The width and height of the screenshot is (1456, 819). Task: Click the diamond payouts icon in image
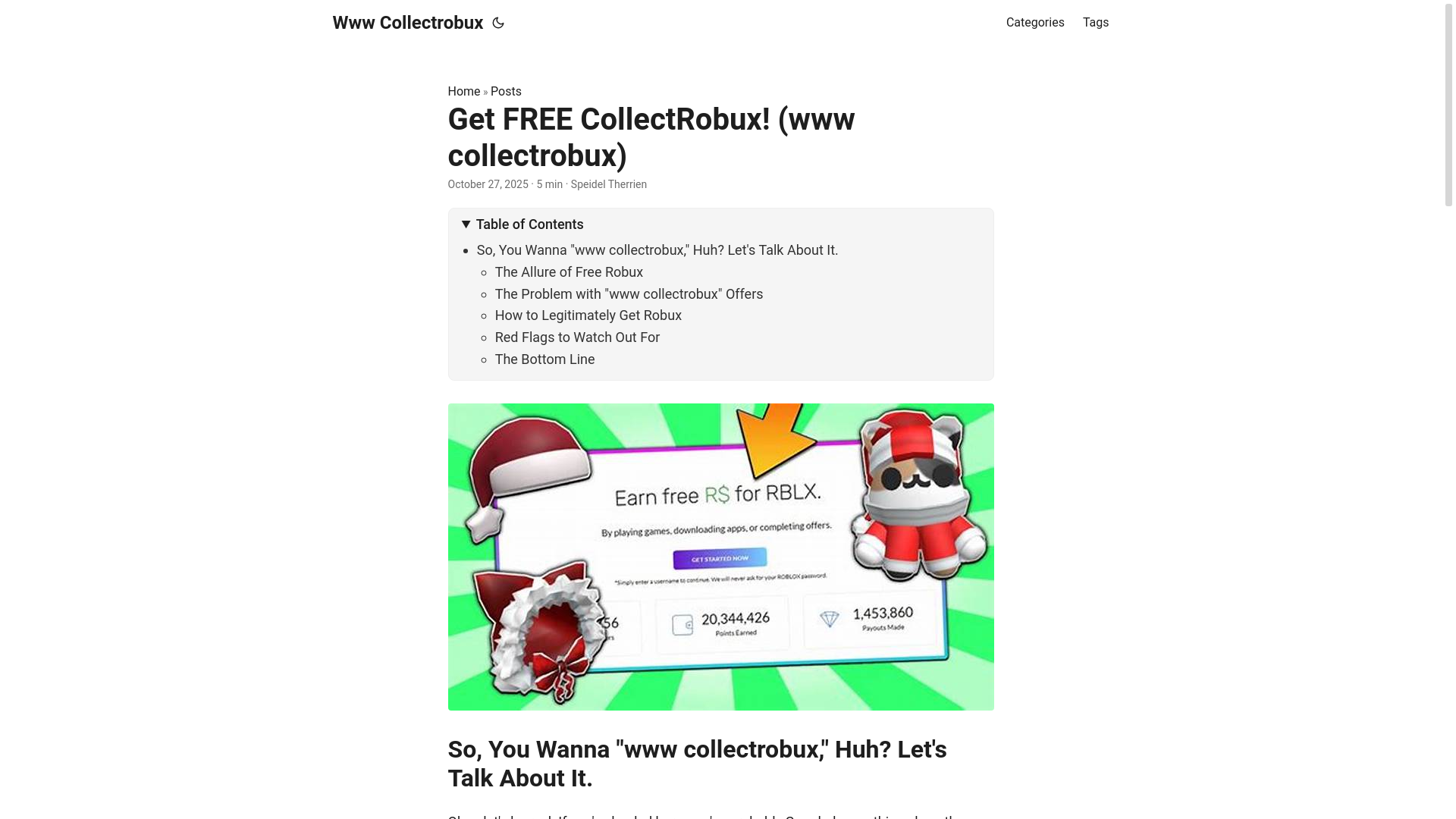click(830, 620)
